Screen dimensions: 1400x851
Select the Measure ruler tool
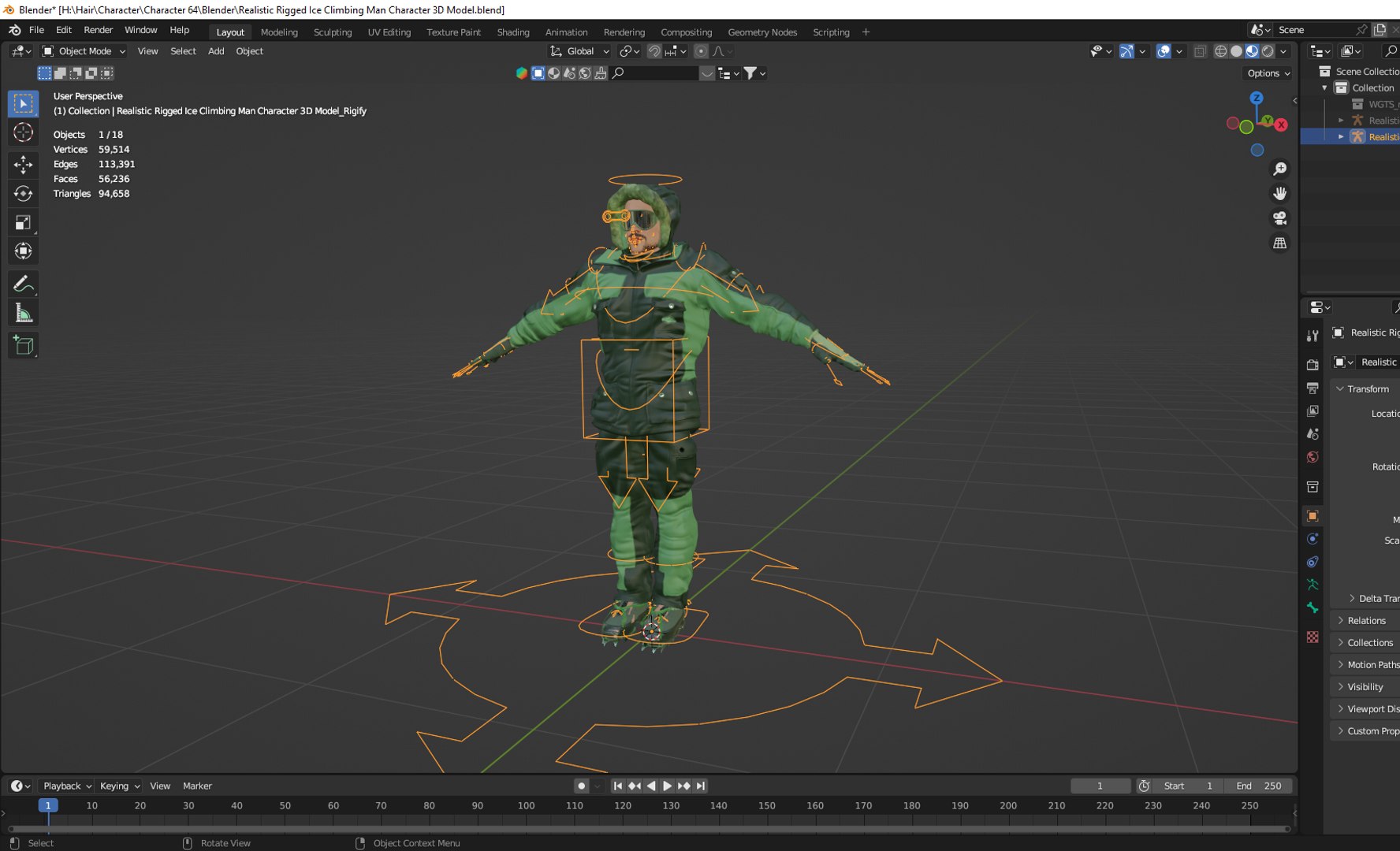pos(23,313)
